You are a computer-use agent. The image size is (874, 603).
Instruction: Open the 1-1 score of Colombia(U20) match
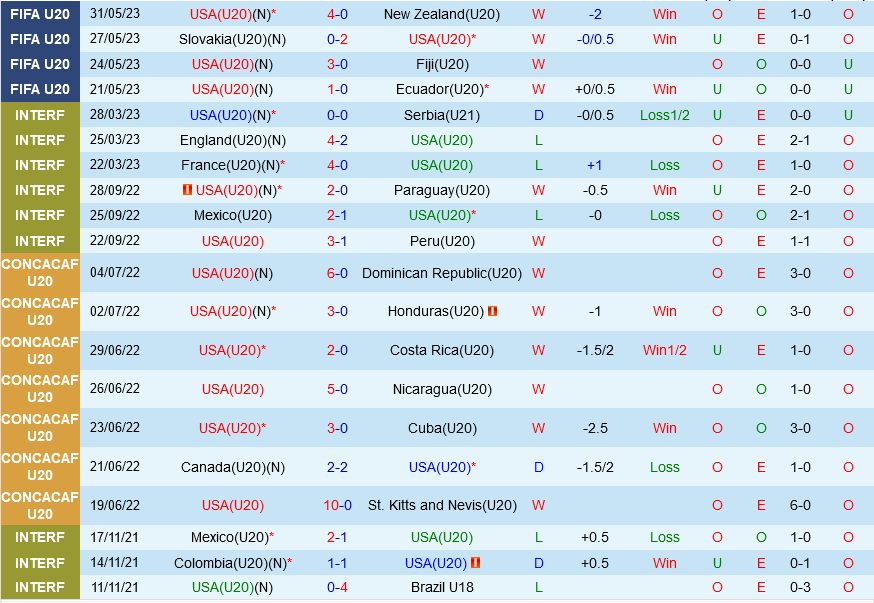click(x=337, y=563)
